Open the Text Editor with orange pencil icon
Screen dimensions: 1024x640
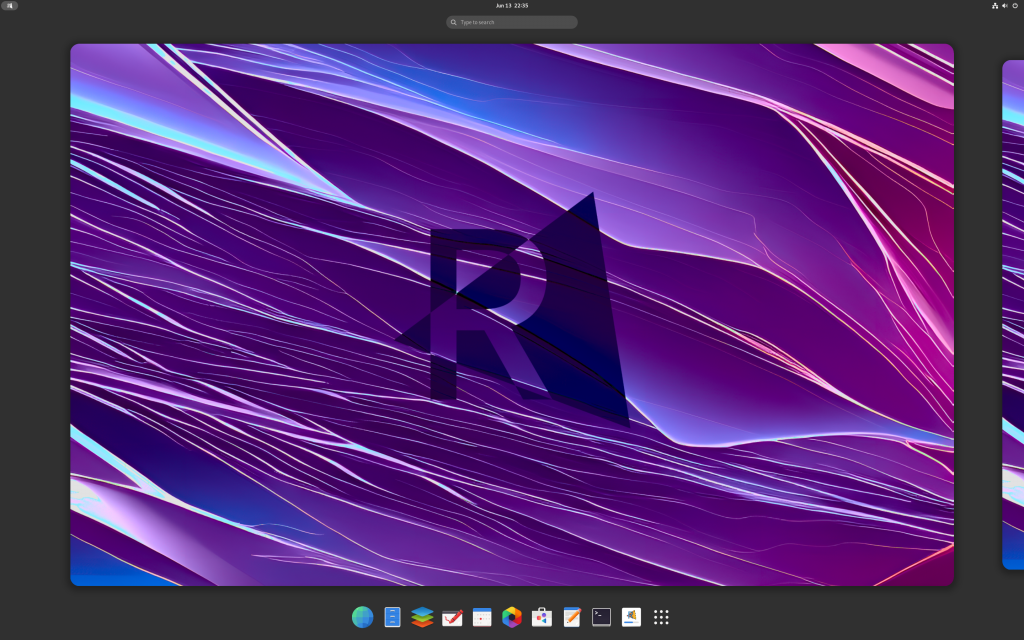(x=571, y=617)
